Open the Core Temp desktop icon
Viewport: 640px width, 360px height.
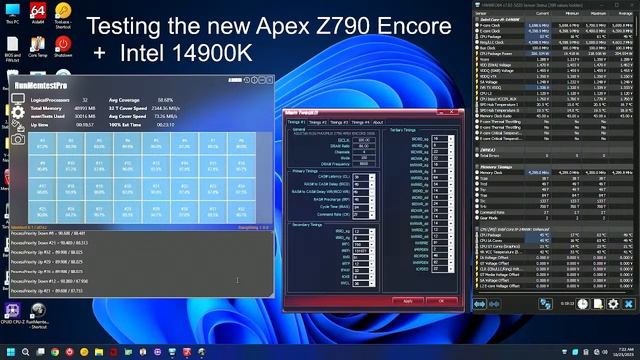click(38, 47)
